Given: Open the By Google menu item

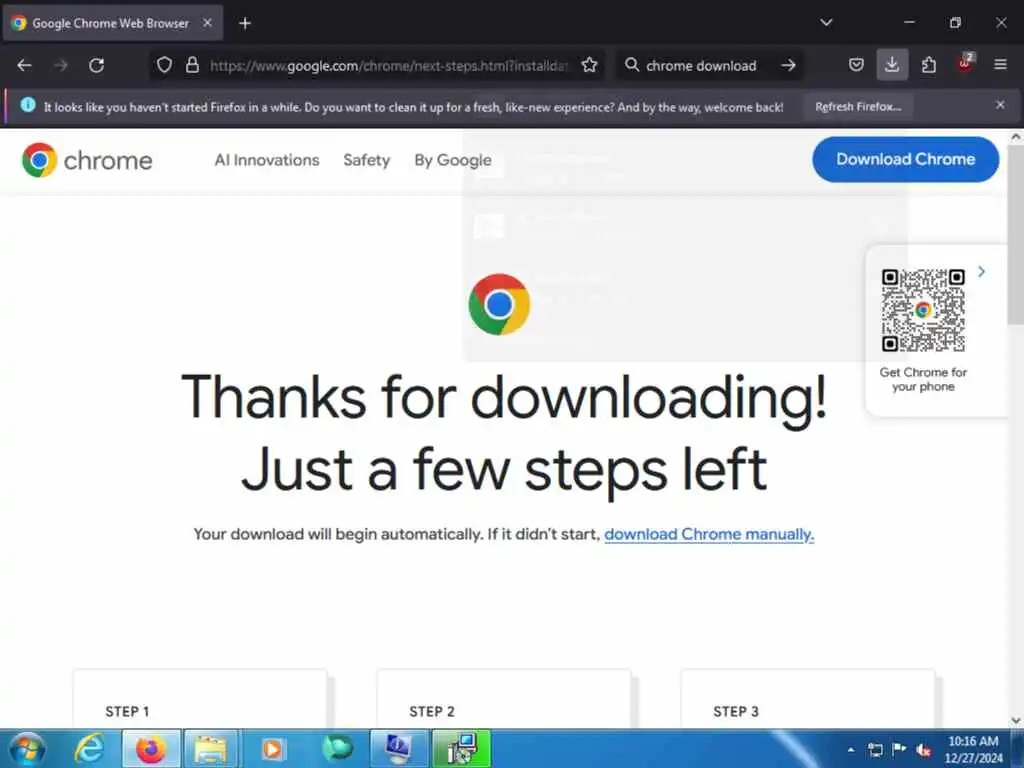Looking at the screenshot, I should [453, 160].
